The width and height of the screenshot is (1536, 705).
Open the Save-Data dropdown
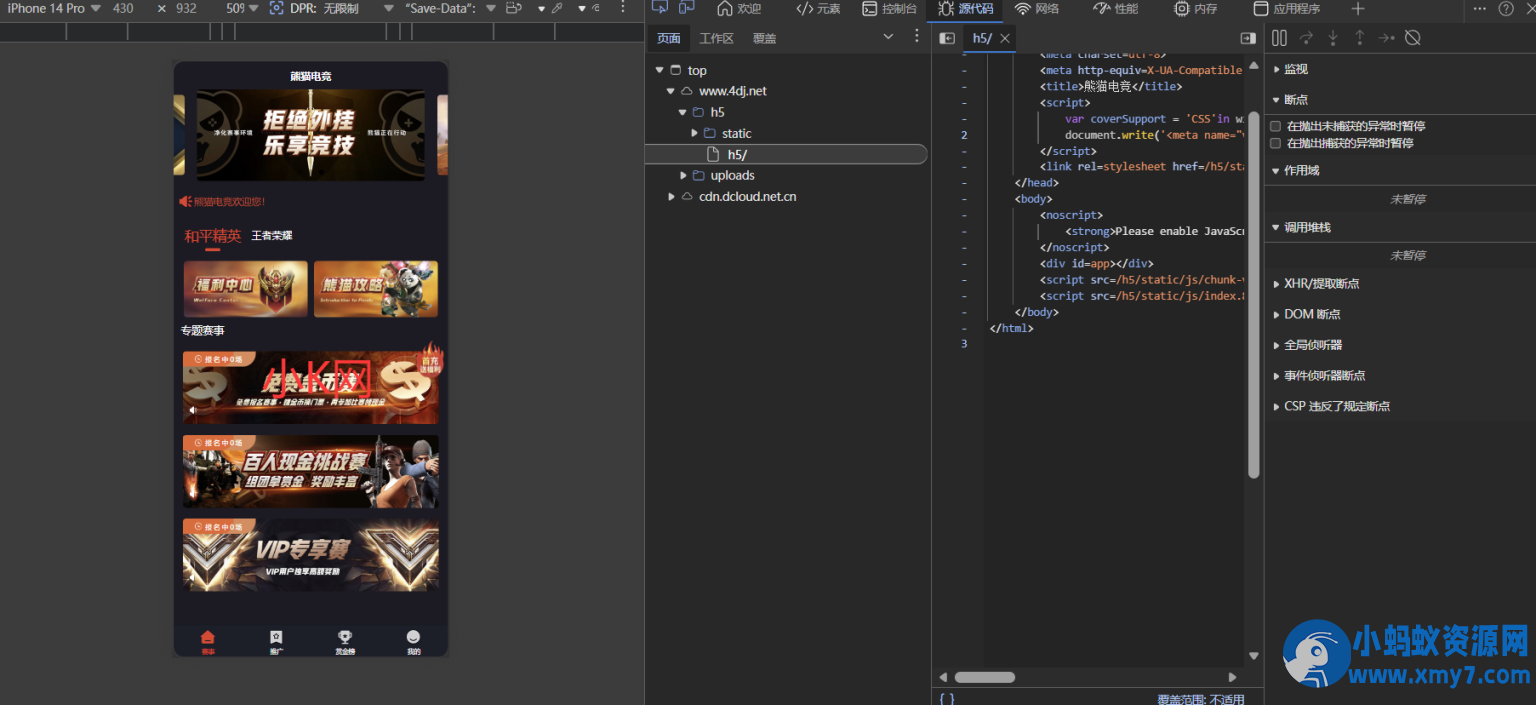450,8
